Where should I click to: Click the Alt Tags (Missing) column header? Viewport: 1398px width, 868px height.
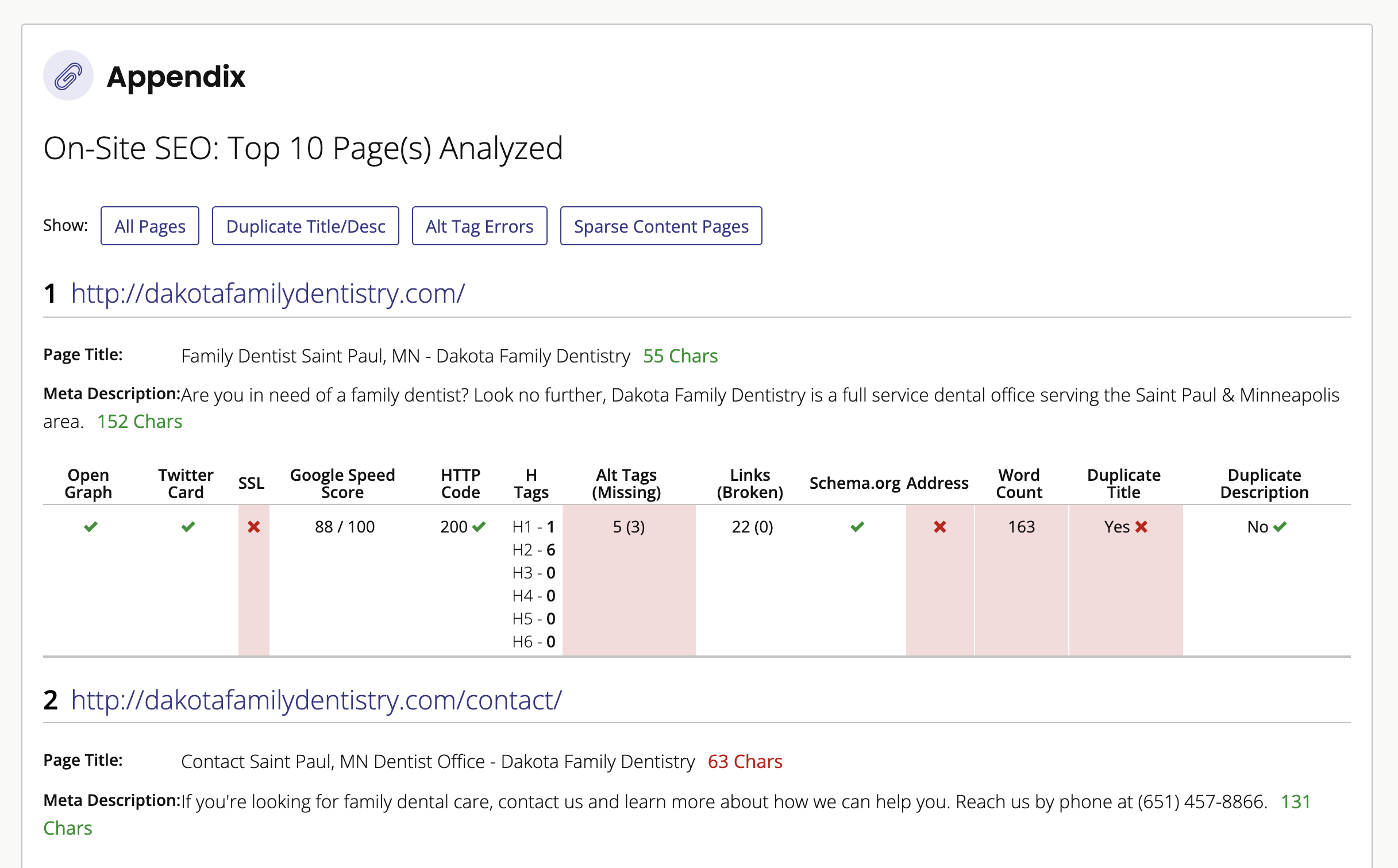(x=626, y=484)
